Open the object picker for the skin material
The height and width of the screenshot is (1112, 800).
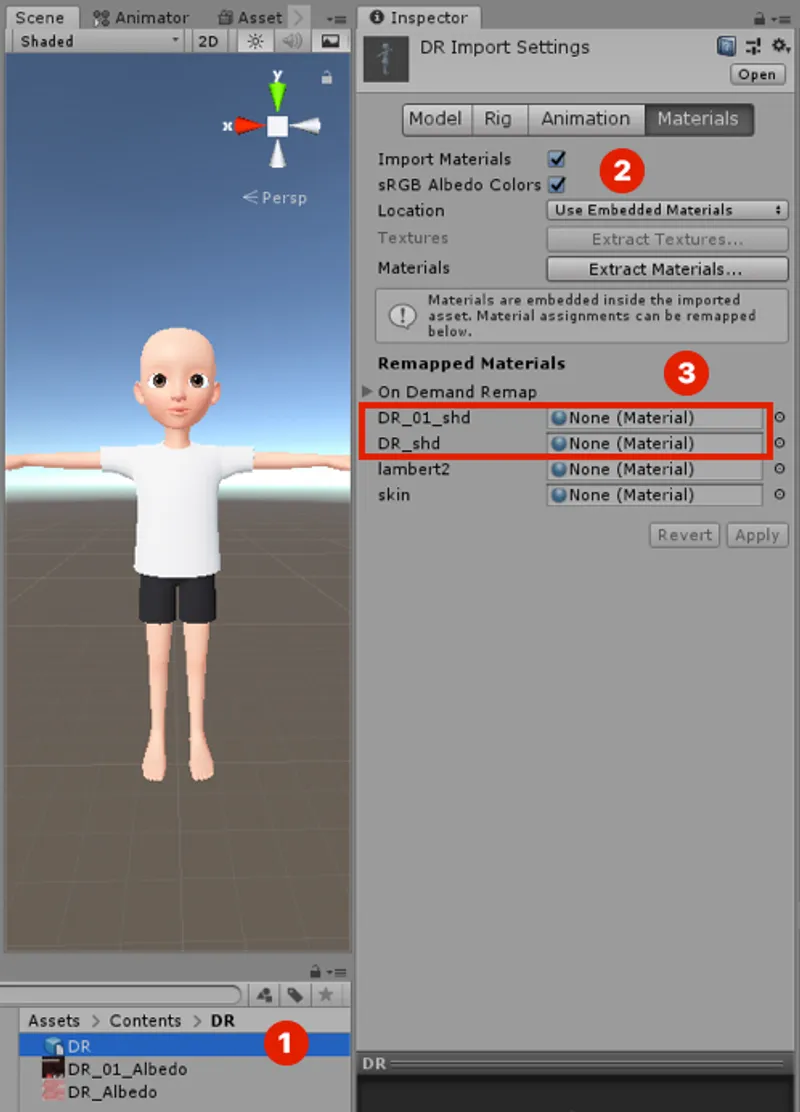(x=778, y=495)
